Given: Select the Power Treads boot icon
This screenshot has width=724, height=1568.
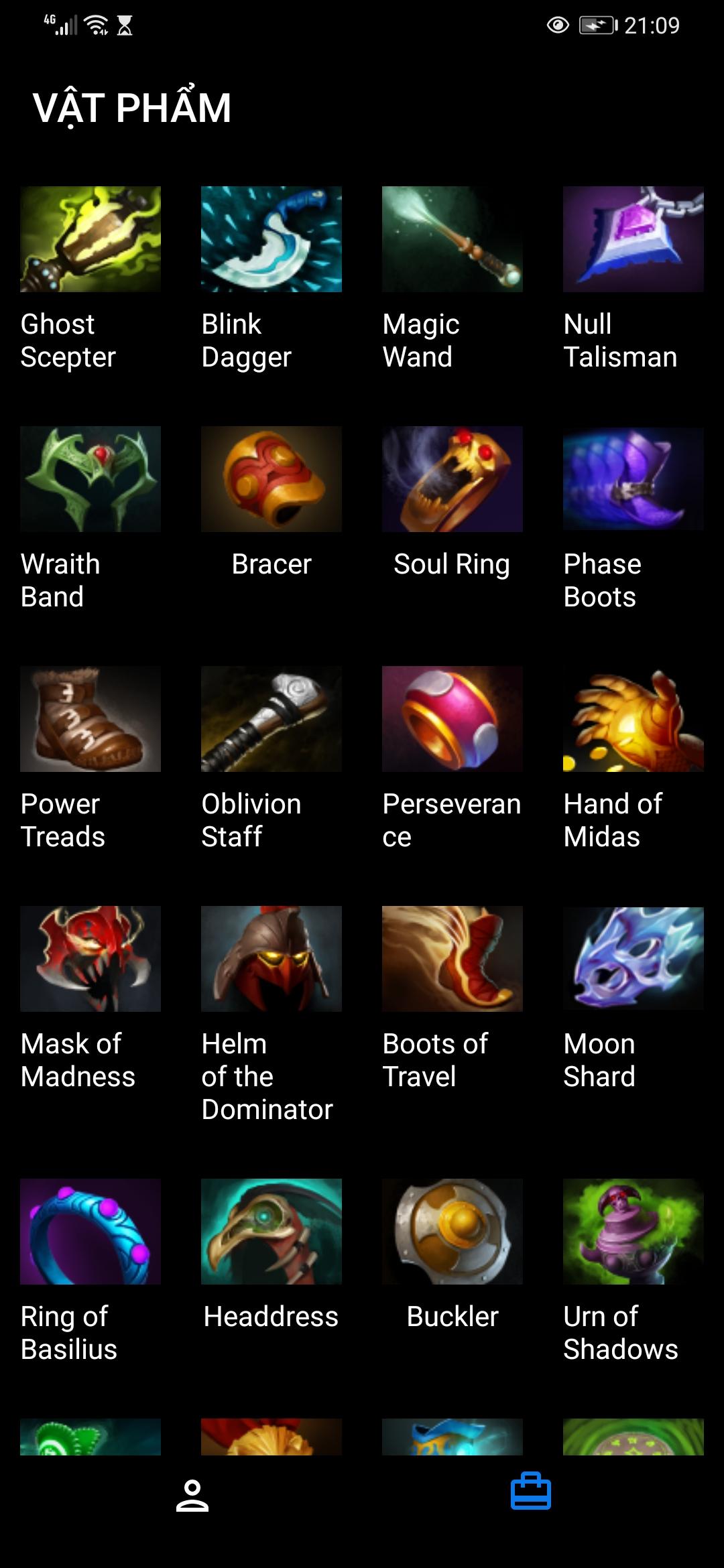Looking at the screenshot, I should click(x=90, y=719).
